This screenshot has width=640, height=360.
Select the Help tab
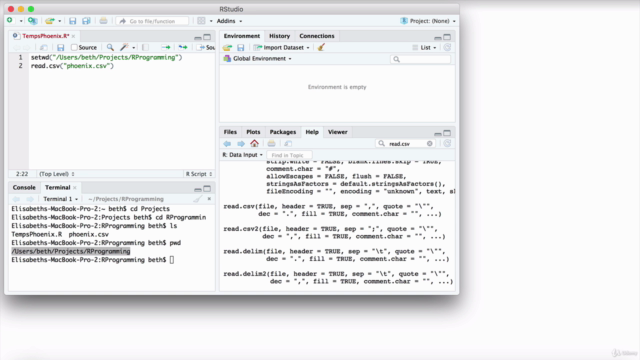[312, 132]
